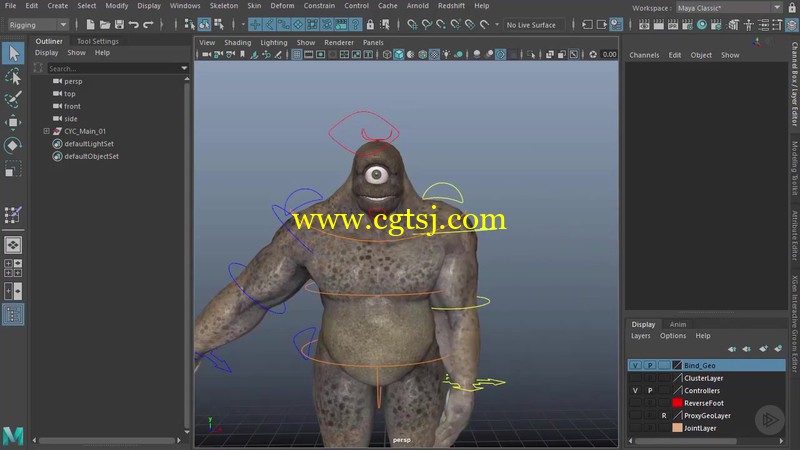Click the Open Scene folder icon
The image size is (800, 450).
105,24
